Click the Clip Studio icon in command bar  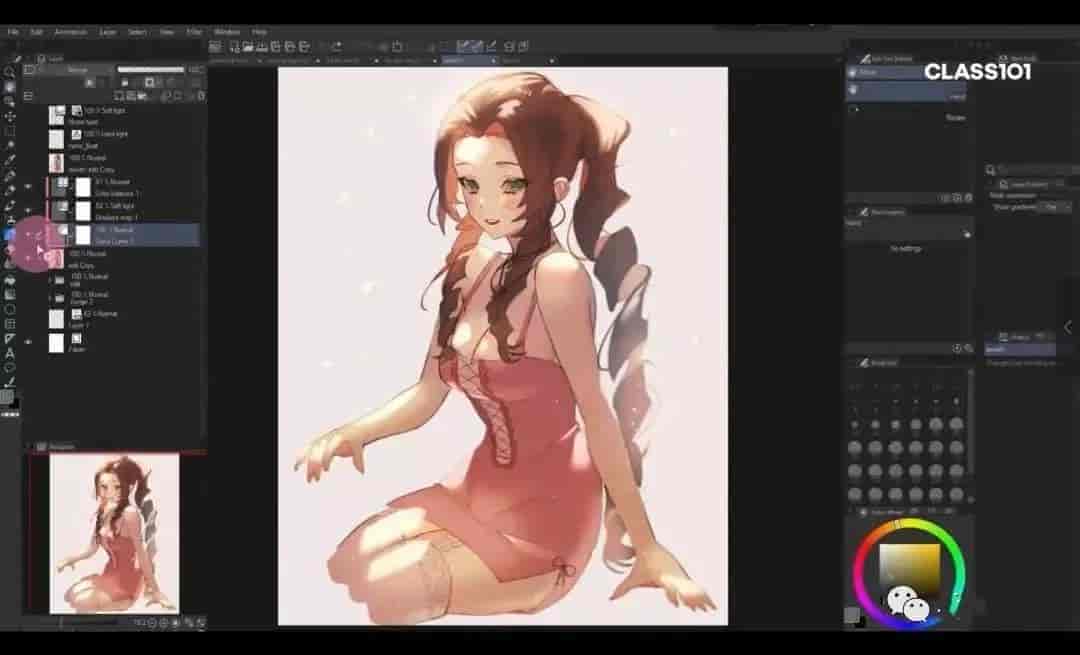coord(216,47)
